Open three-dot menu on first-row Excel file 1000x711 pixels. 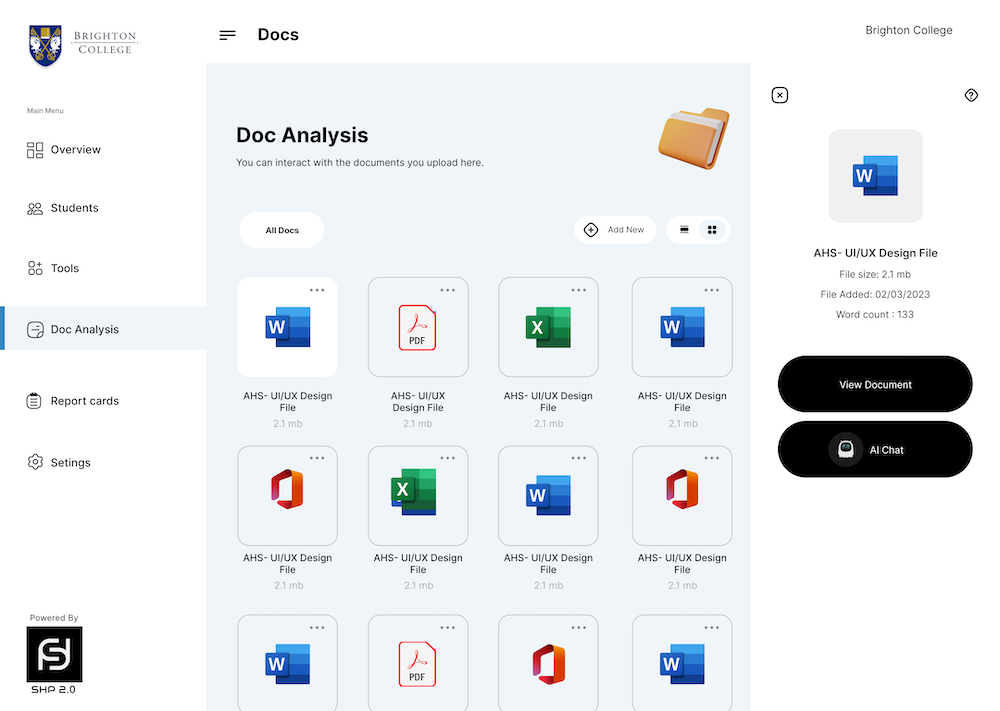pyautogui.click(x=578, y=290)
